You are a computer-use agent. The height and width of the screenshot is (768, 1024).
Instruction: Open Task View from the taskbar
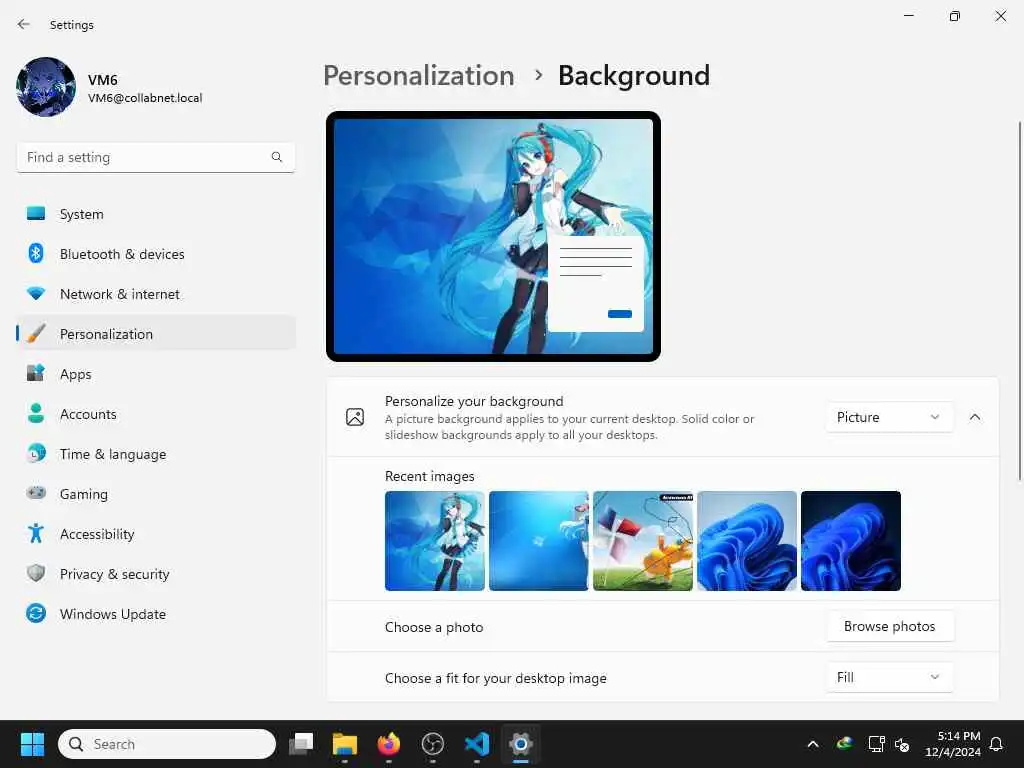(x=301, y=744)
